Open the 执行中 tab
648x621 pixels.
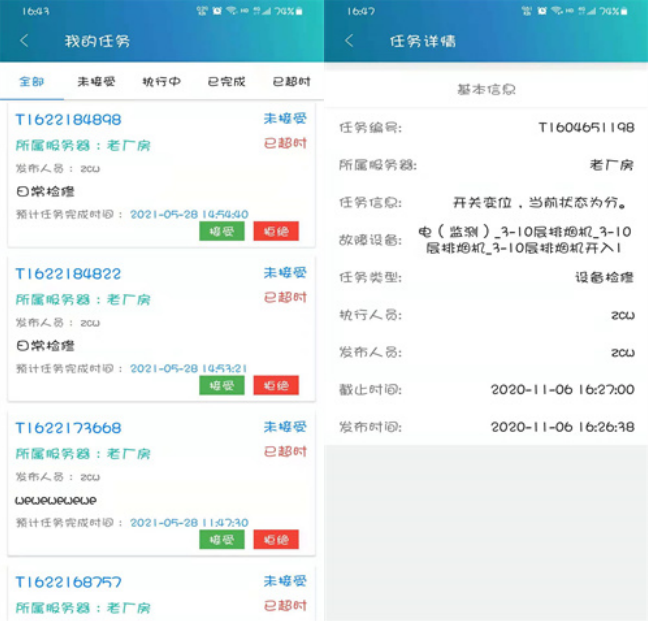pos(161,82)
